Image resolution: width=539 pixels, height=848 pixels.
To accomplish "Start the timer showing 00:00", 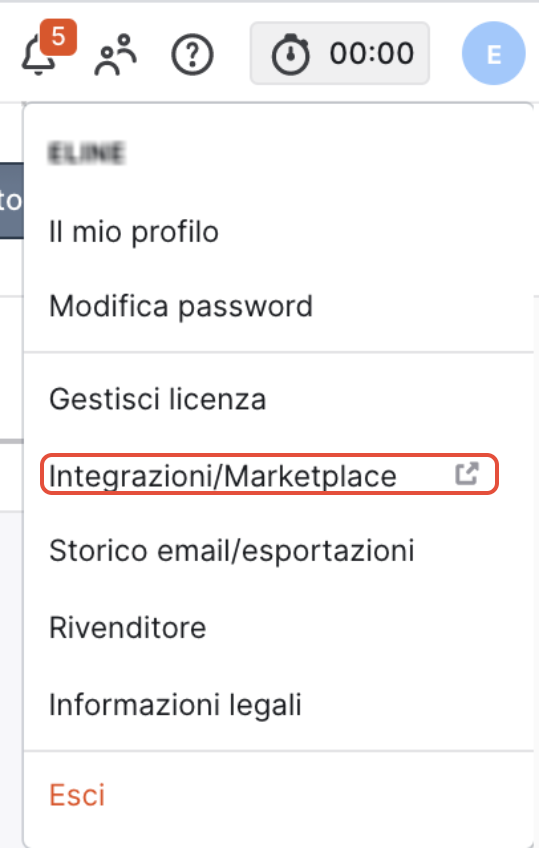I will point(340,54).
